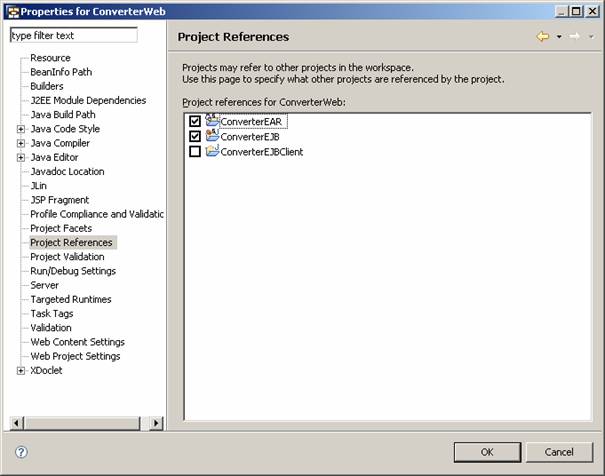The height and width of the screenshot is (476, 605).
Task: Click the forward navigation arrow icon
Action: 574,37
